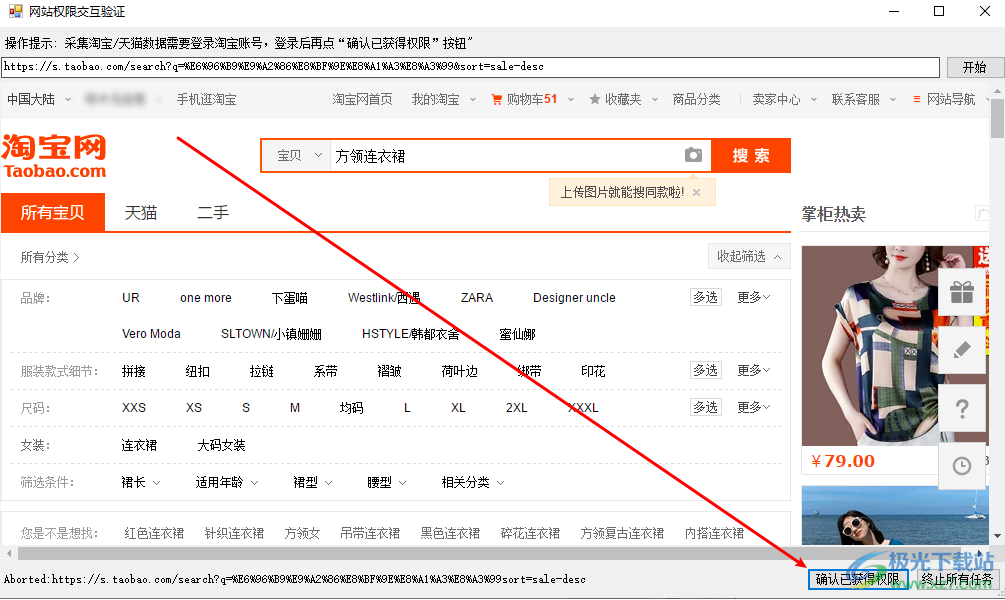
Task: Switch to the 天猫 tab
Action: coord(141,212)
